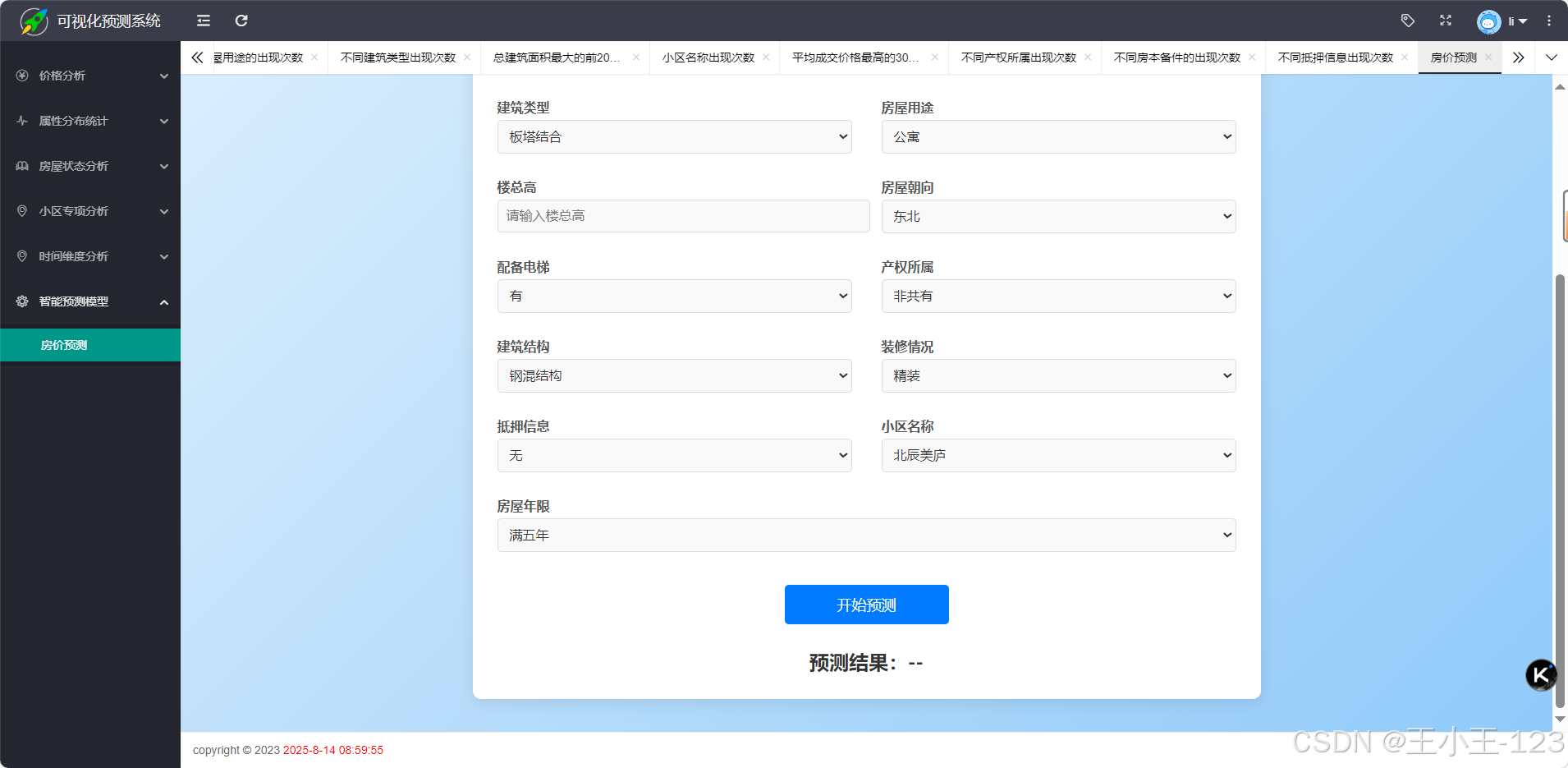Select the 房价预测 sidebar menu item
This screenshot has width=1568, height=768.
point(64,344)
